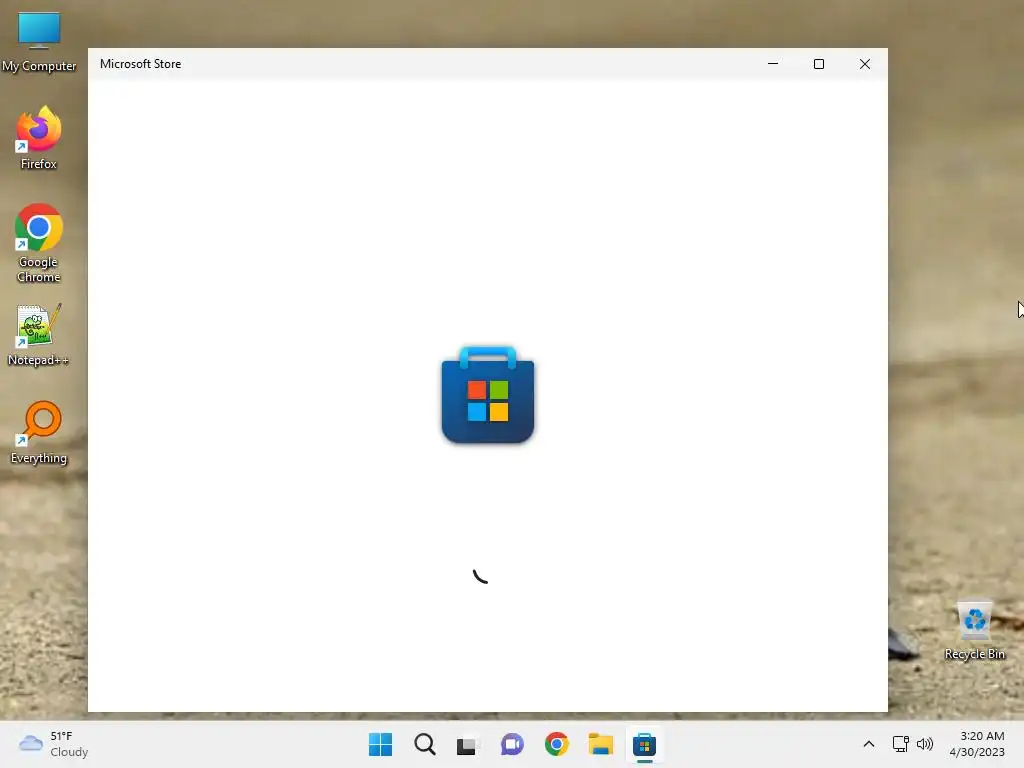Maximize the Microsoft Store window
This screenshot has width=1024, height=768.
[x=819, y=64]
